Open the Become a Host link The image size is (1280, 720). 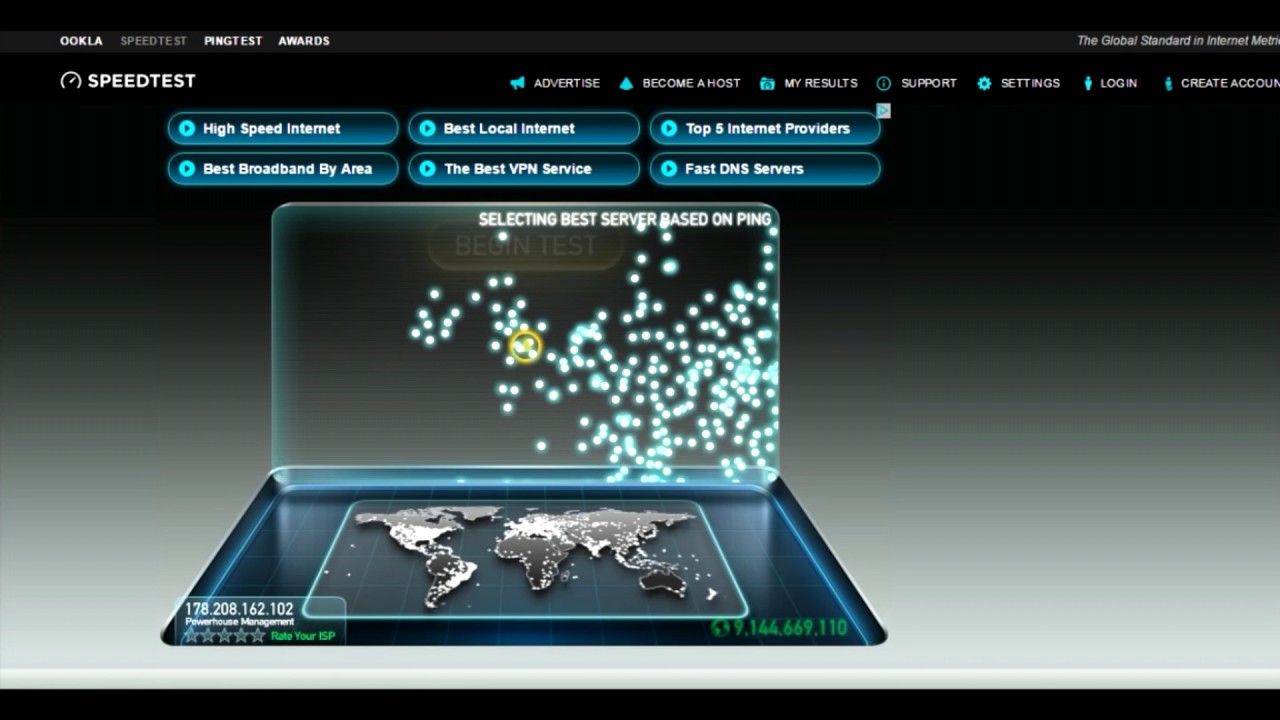[691, 83]
